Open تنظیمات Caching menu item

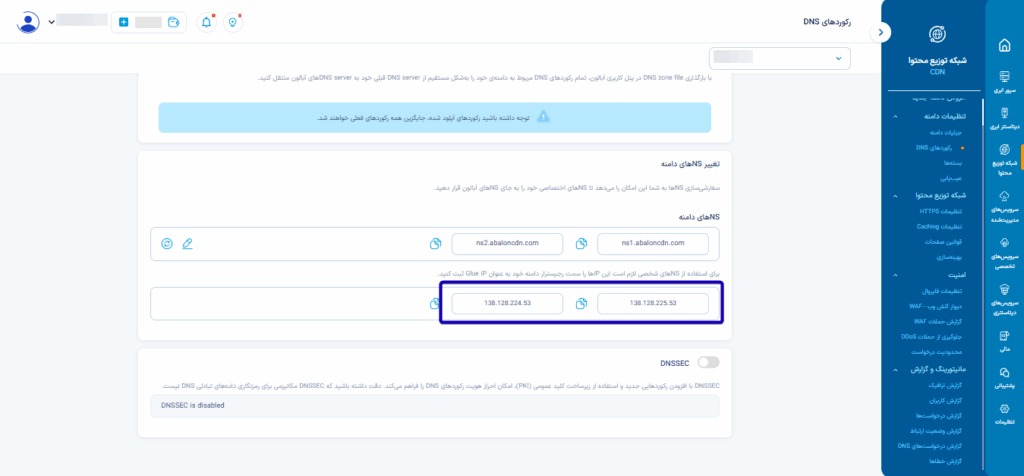pos(940,227)
